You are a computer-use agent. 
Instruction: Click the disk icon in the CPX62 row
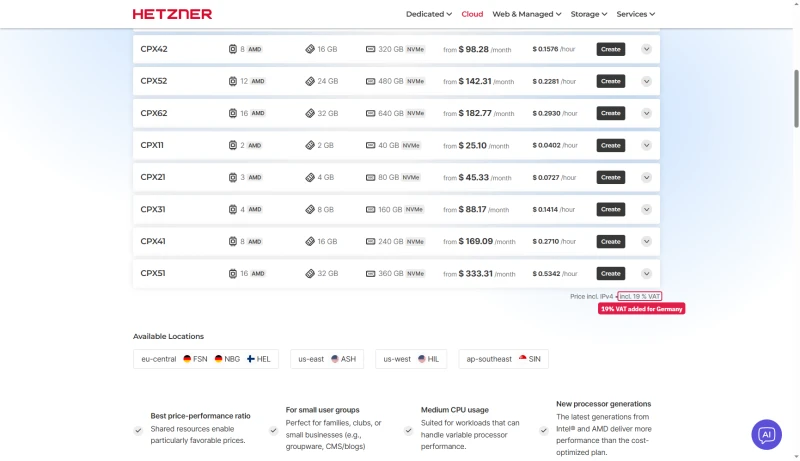pos(370,113)
